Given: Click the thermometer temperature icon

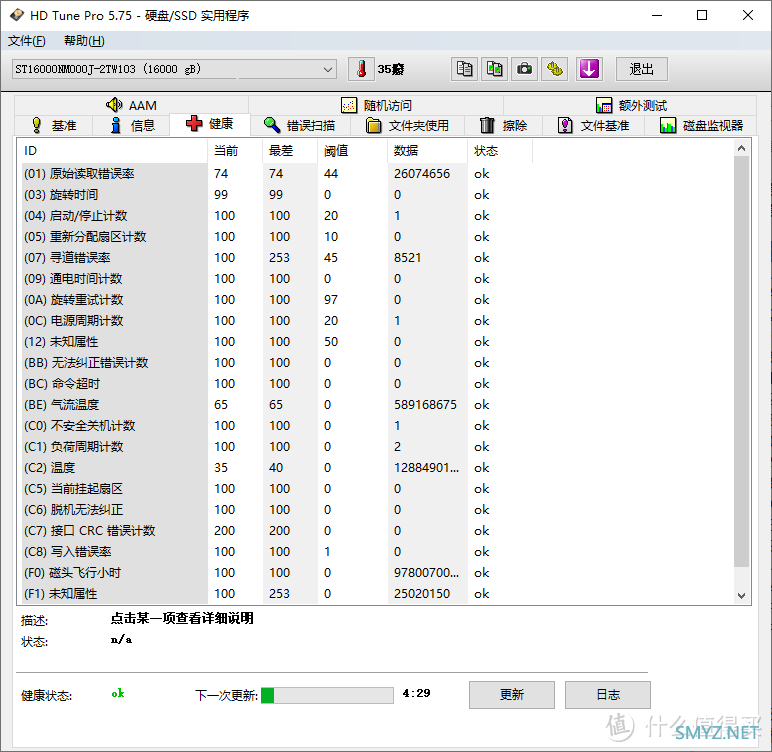Looking at the screenshot, I should [361, 69].
